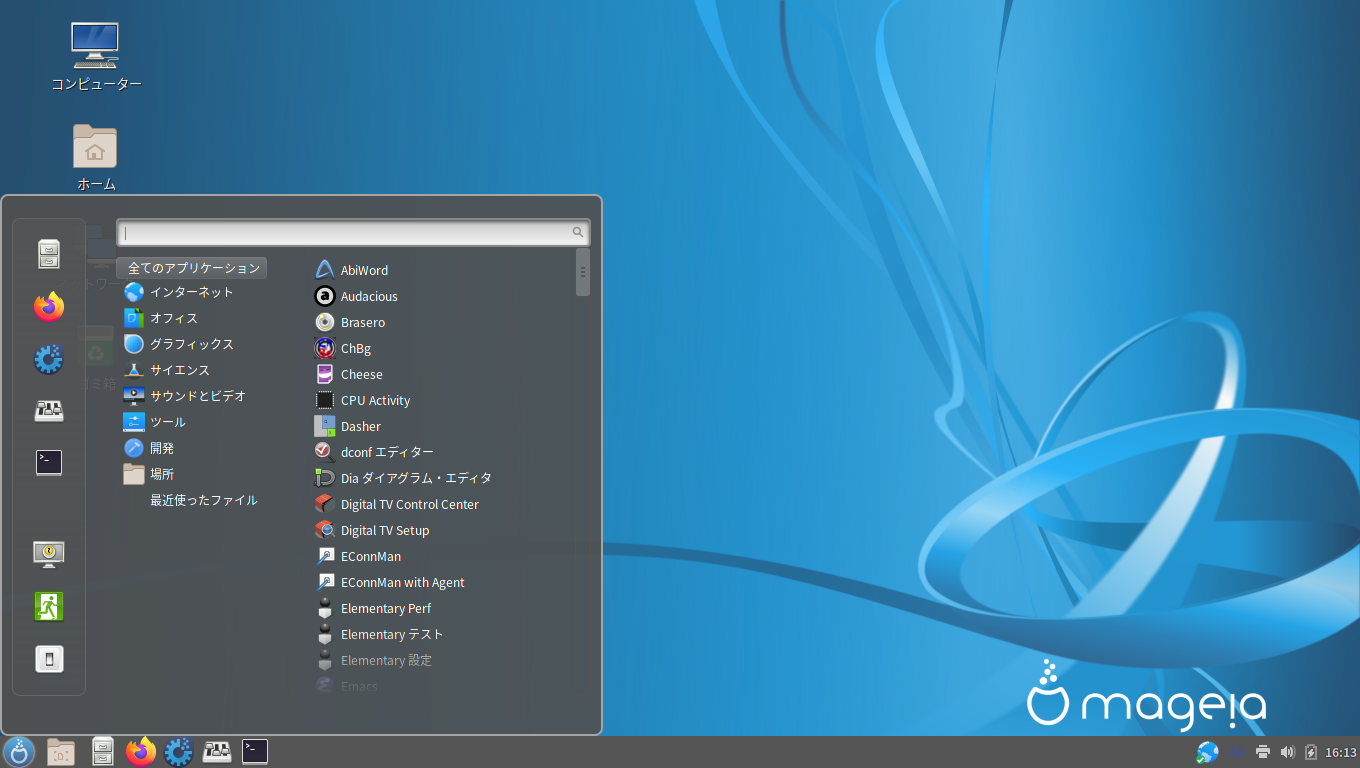Click the application list scrollbar handle
Viewport: 1360px width, 768px height.
583,272
